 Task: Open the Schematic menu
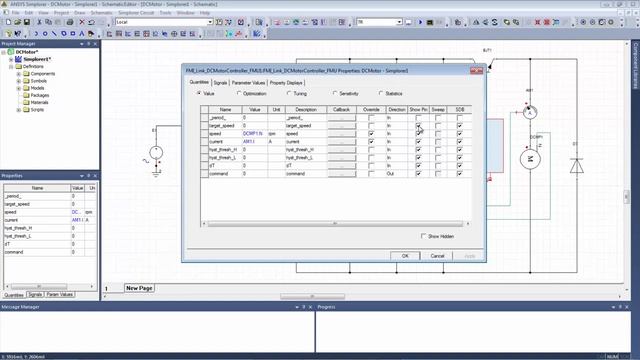(101, 13)
